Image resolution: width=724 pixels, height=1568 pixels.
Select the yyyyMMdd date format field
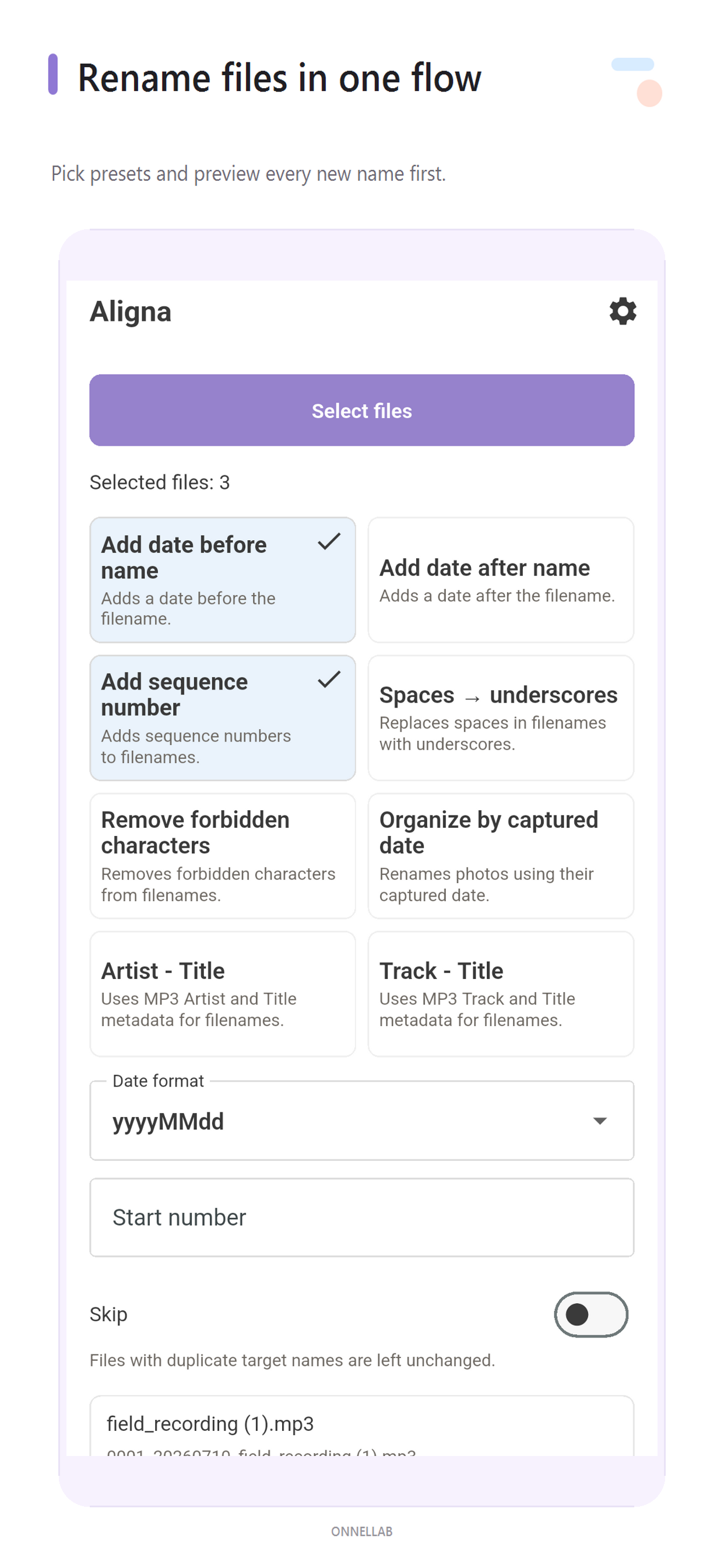(362, 1121)
